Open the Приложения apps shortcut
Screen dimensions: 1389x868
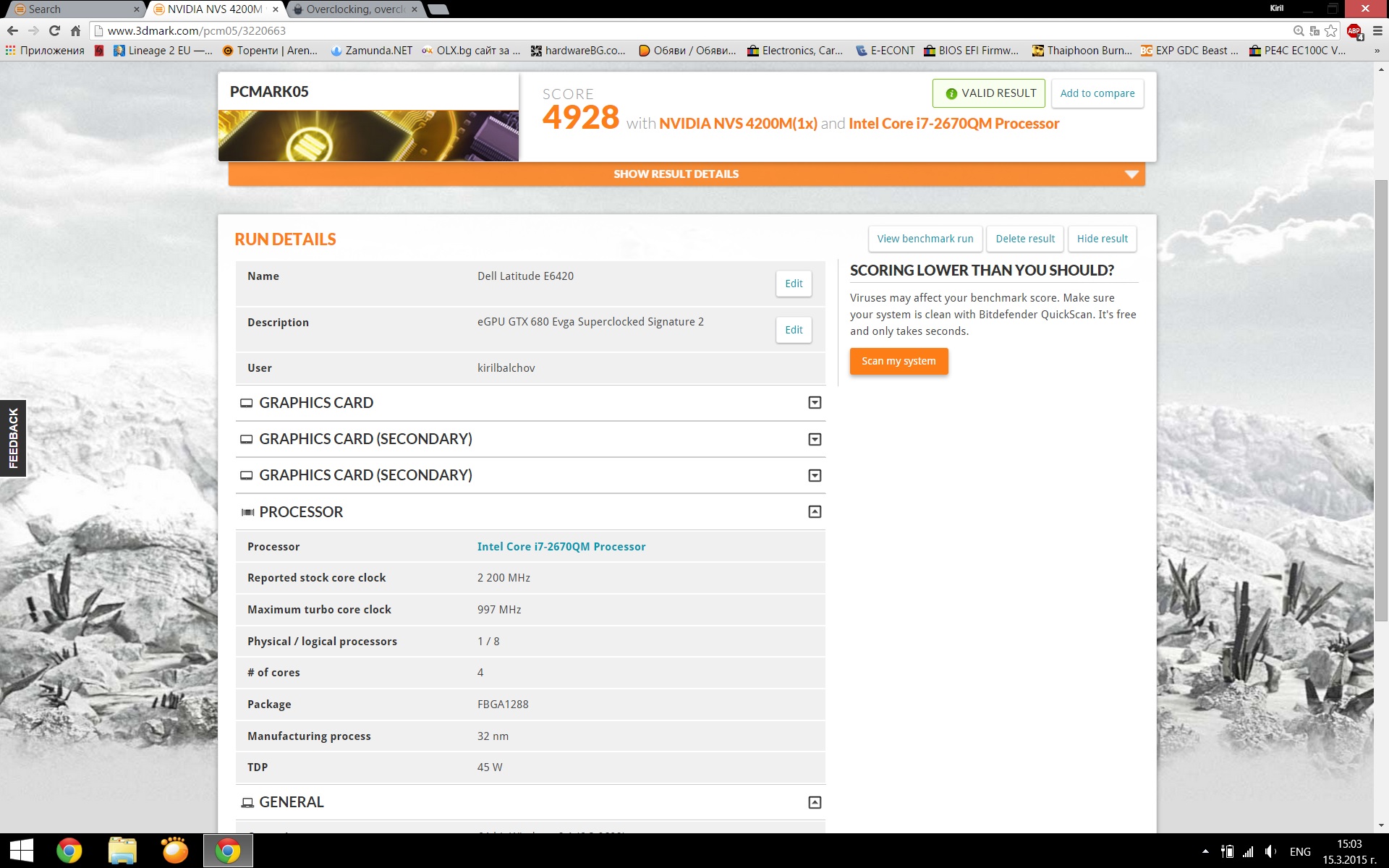click(x=45, y=51)
